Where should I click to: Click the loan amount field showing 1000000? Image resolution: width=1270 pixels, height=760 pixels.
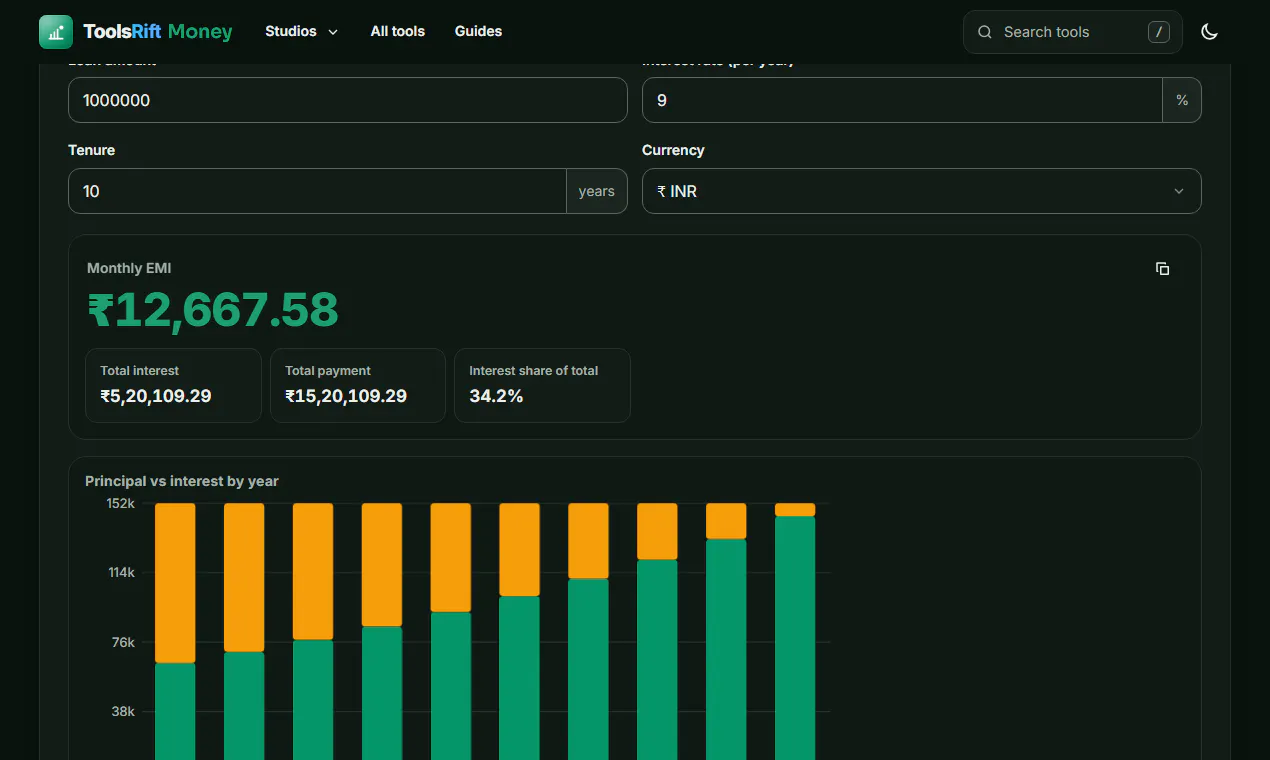pos(347,100)
